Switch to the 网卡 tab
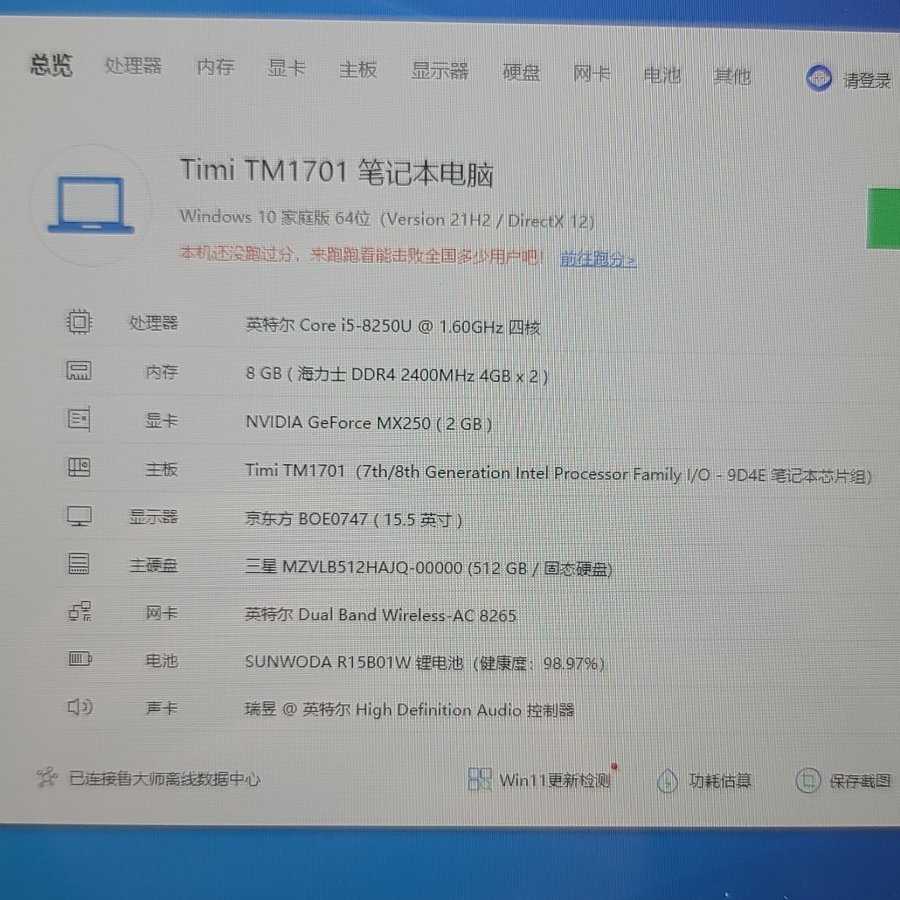The width and height of the screenshot is (900, 900). pos(591,73)
